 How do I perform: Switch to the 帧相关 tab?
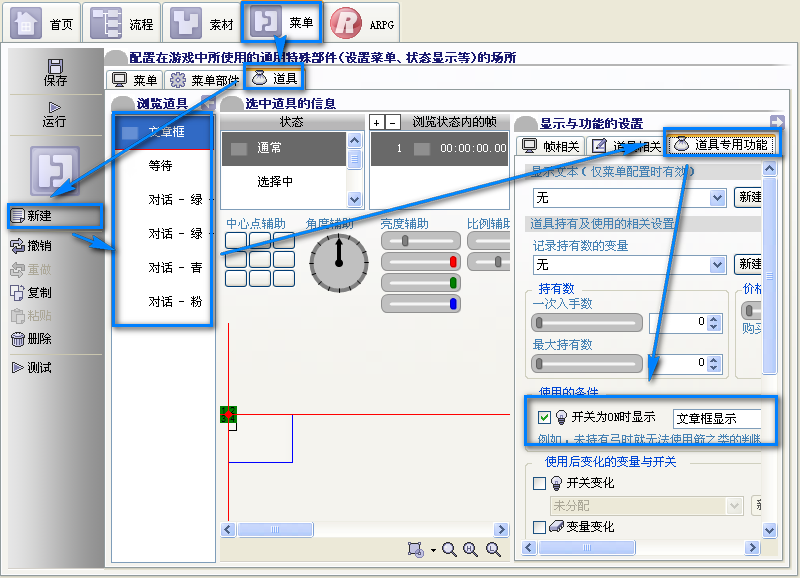[551, 146]
